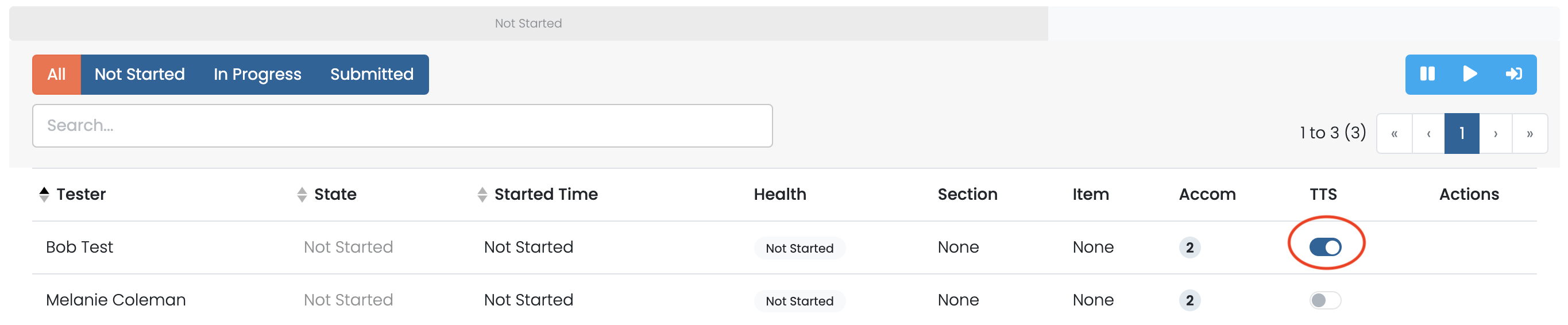This screenshot has height=325, width=1568.
Task: Go to previous page arrow
Action: coord(1428,133)
